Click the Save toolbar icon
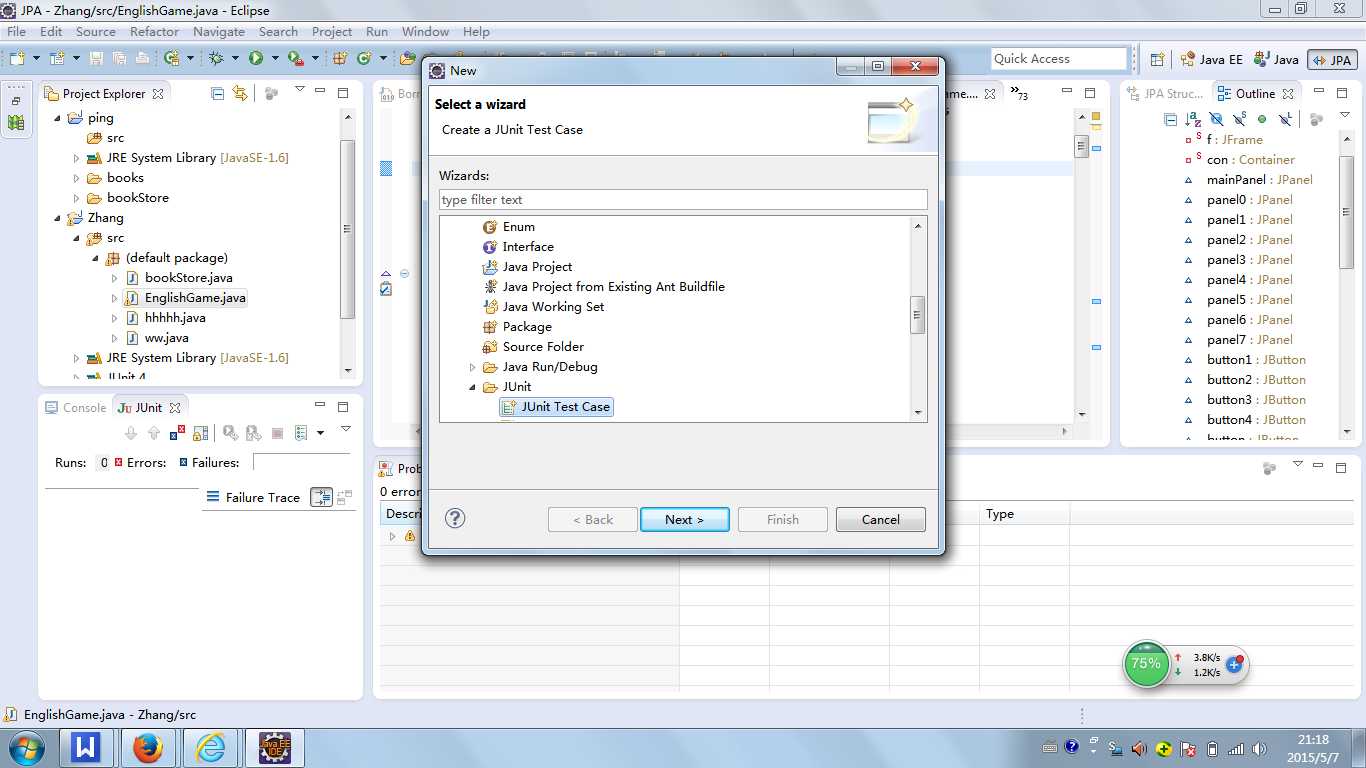This screenshot has width=1366, height=768. pos(96,59)
